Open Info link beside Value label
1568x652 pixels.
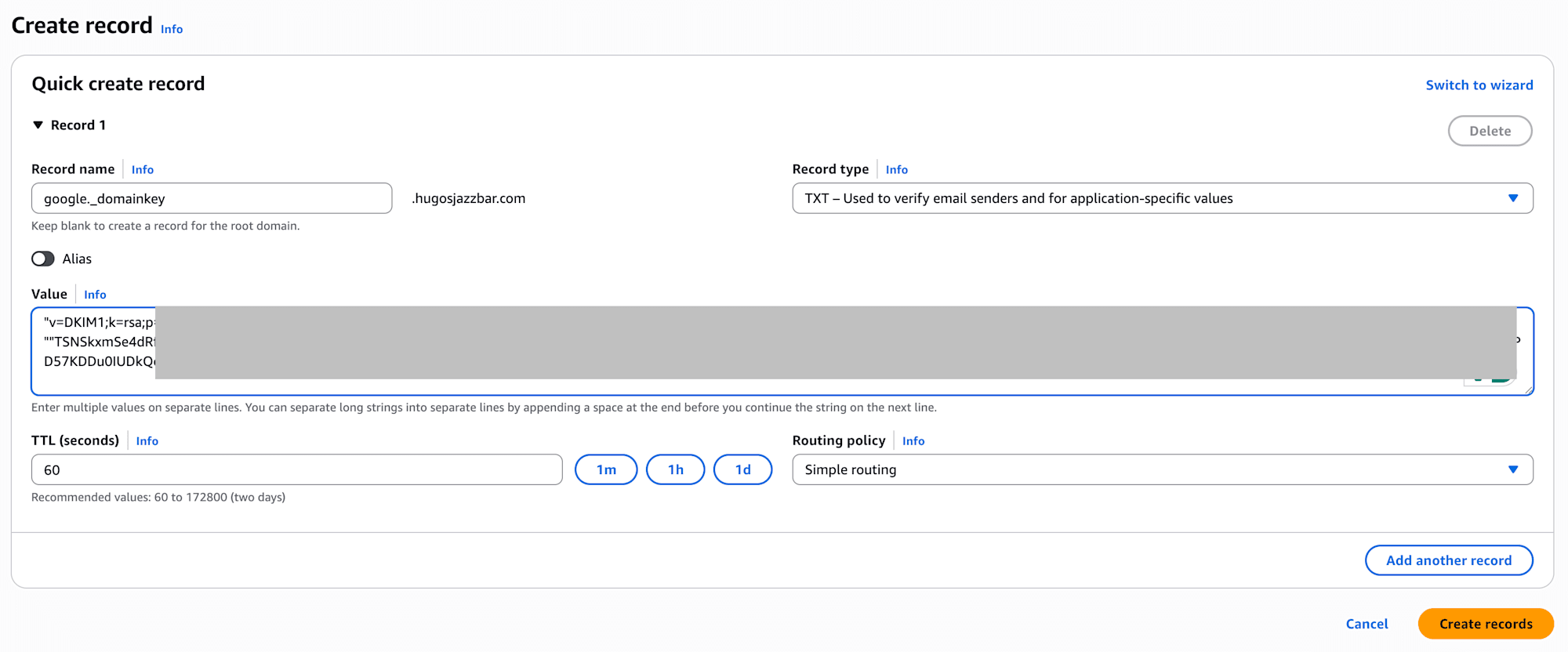click(95, 295)
